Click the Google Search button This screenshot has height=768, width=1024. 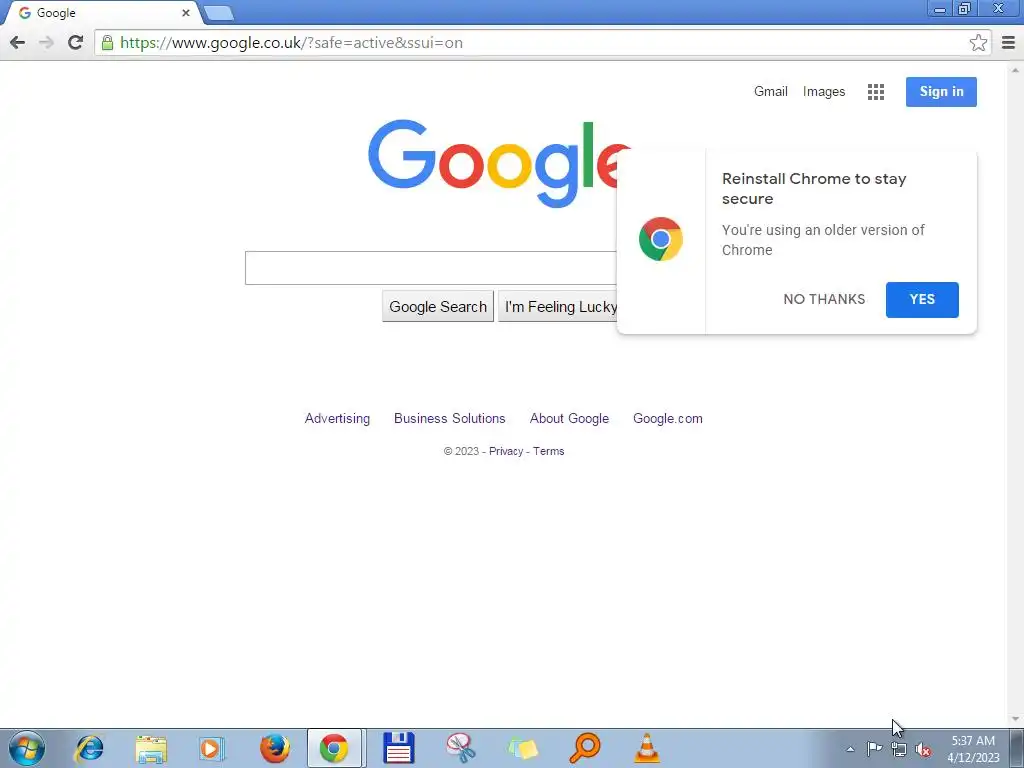[438, 307]
